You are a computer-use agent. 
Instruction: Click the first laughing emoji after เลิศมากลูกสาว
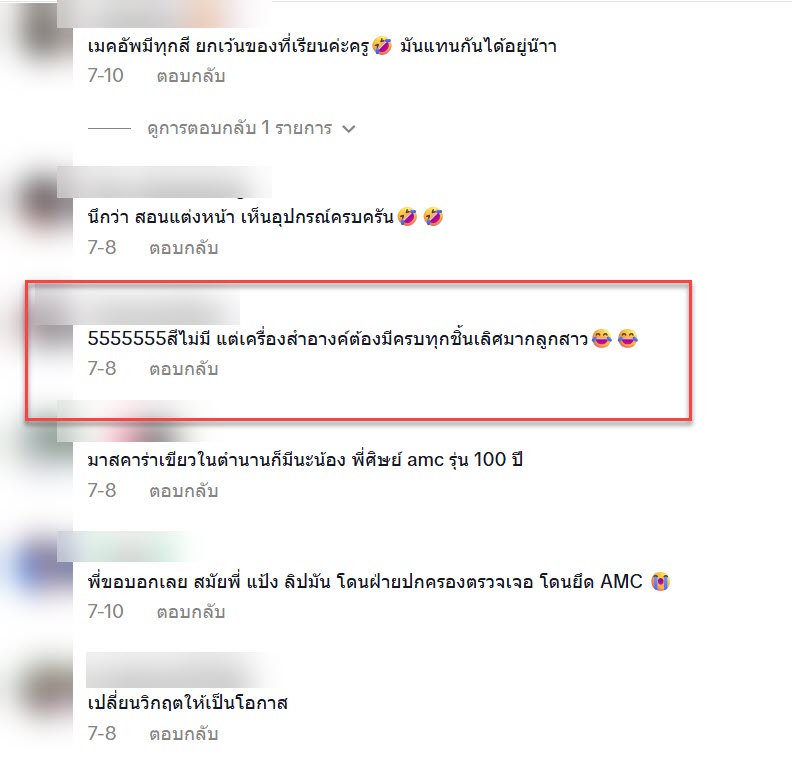(x=601, y=339)
